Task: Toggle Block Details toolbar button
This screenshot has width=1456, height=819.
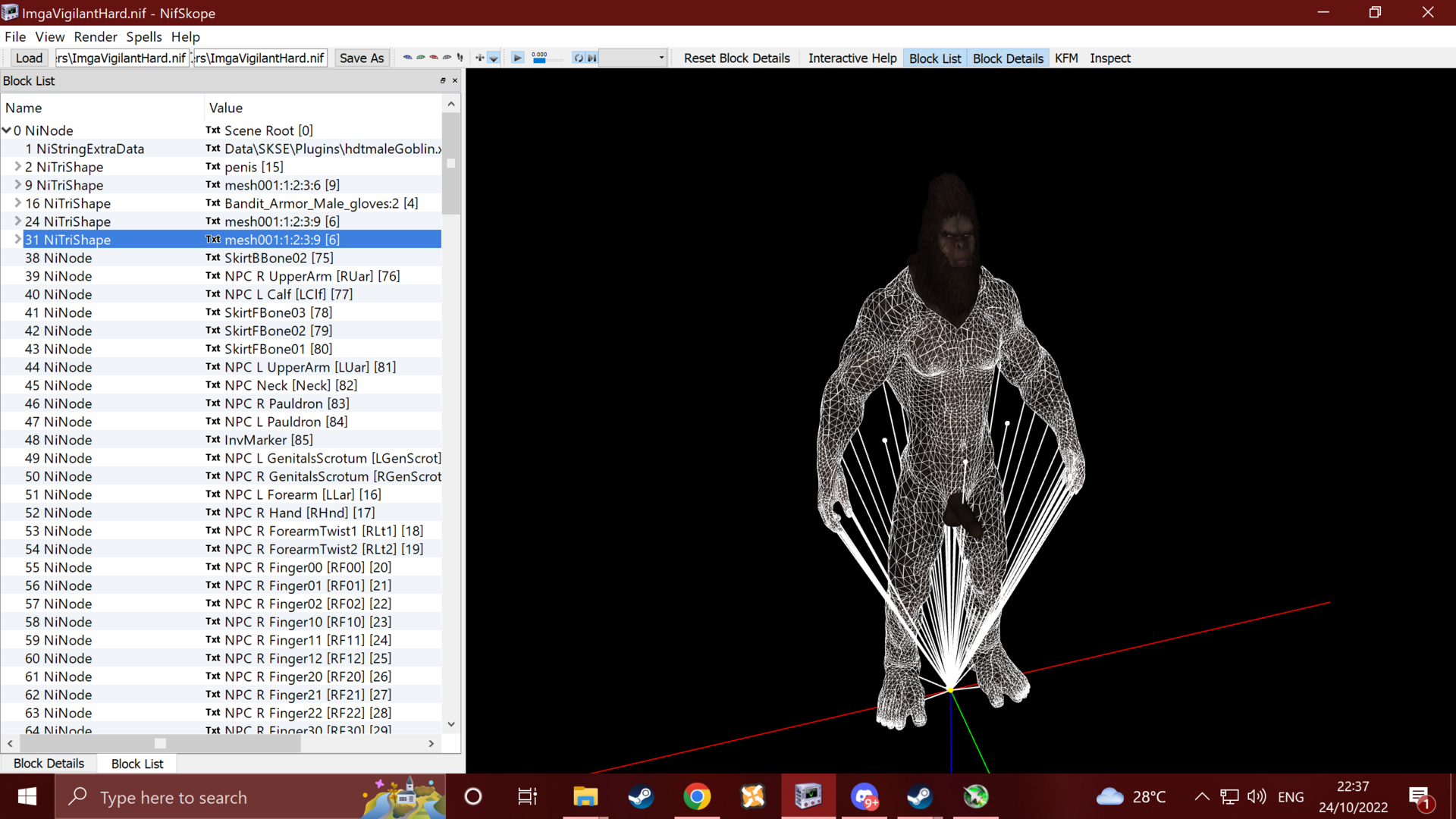Action: point(1008,58)
